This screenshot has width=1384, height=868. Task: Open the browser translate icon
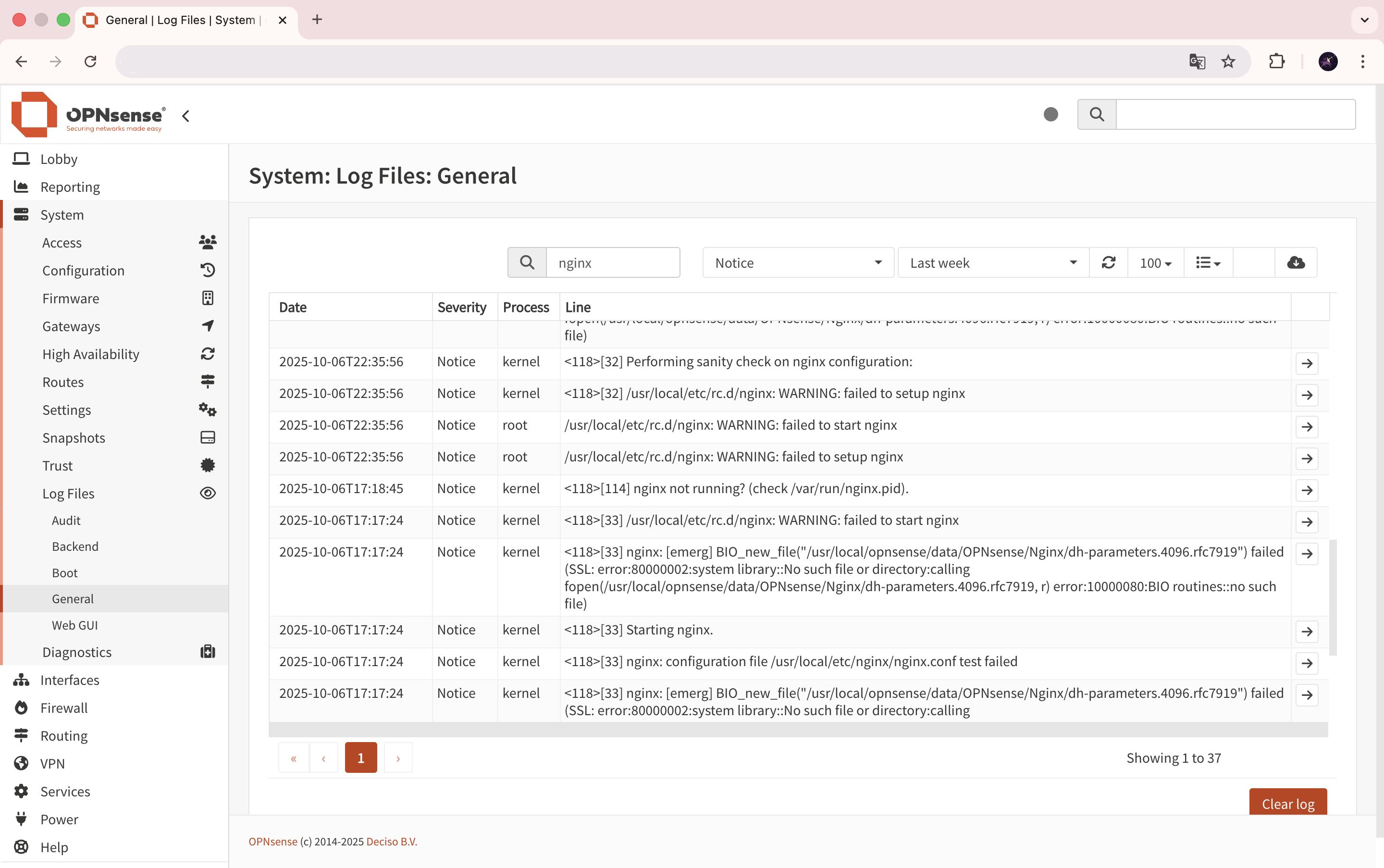1197,62
